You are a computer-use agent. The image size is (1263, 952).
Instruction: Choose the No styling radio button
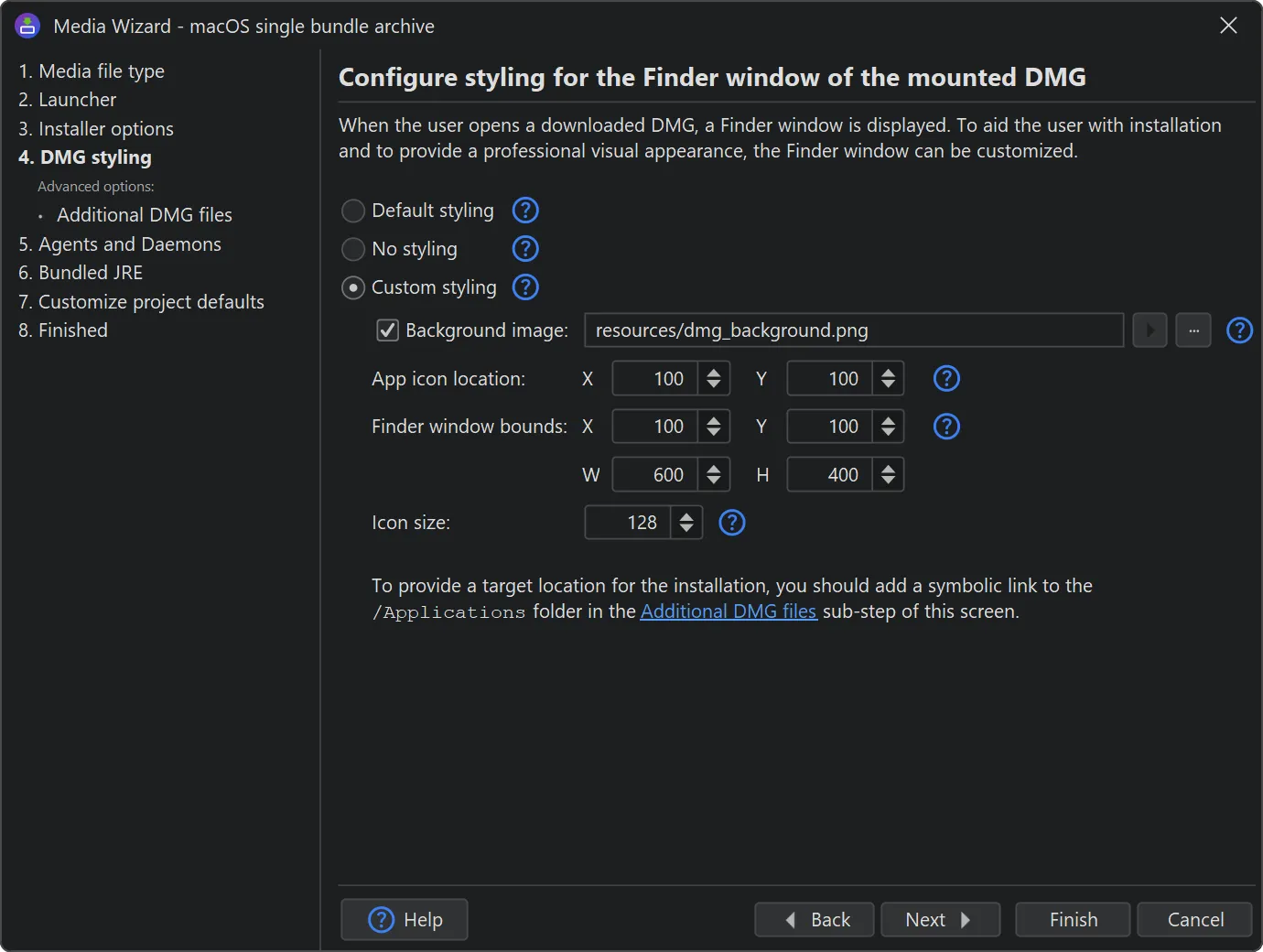[353, 249]
